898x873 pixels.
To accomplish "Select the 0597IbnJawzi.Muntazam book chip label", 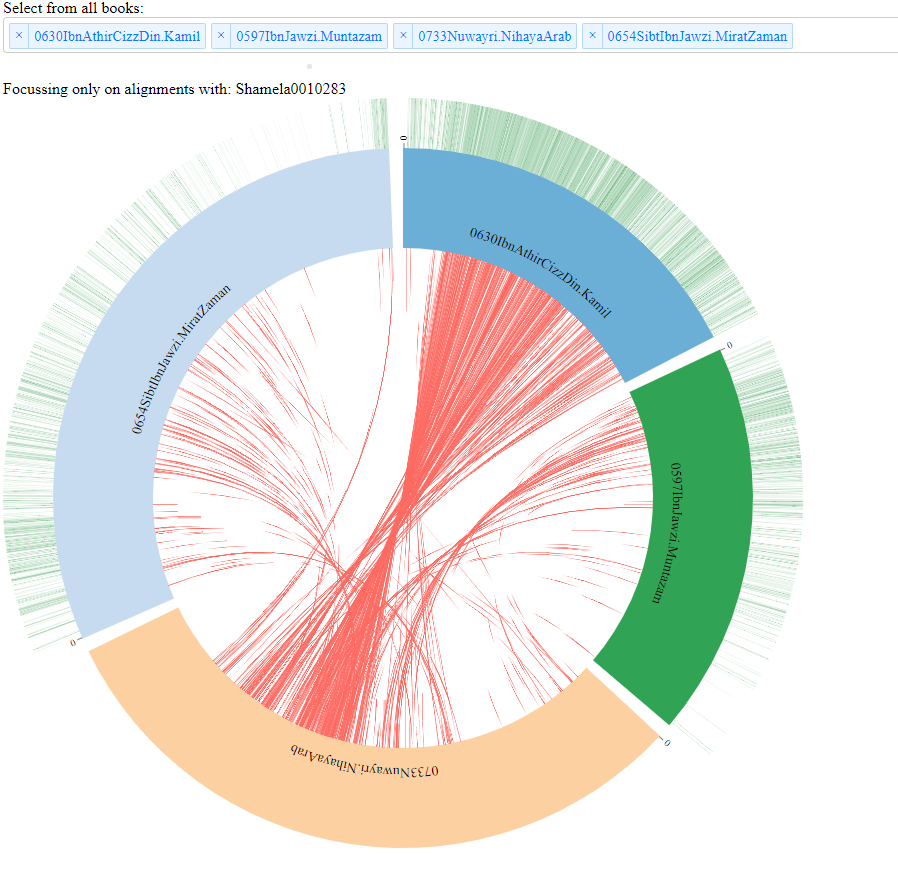I will 310,36.
